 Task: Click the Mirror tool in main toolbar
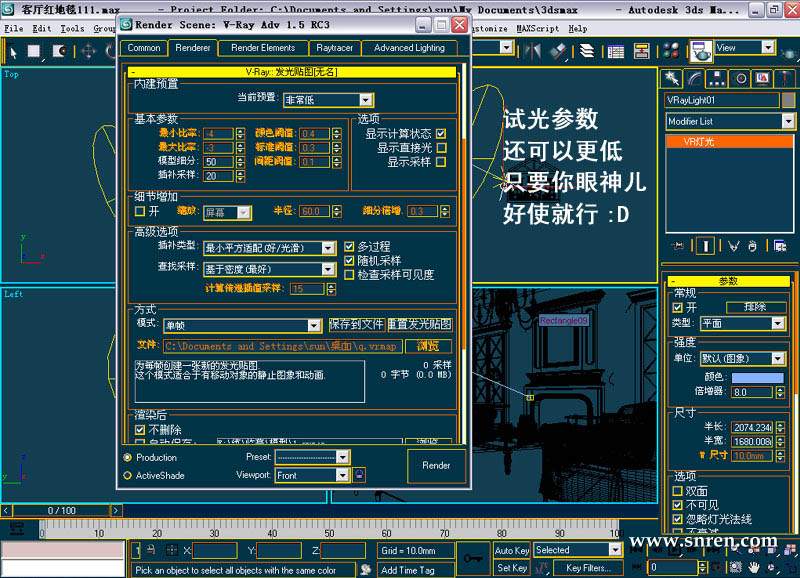pyautogui.click(x=533, y=51)
